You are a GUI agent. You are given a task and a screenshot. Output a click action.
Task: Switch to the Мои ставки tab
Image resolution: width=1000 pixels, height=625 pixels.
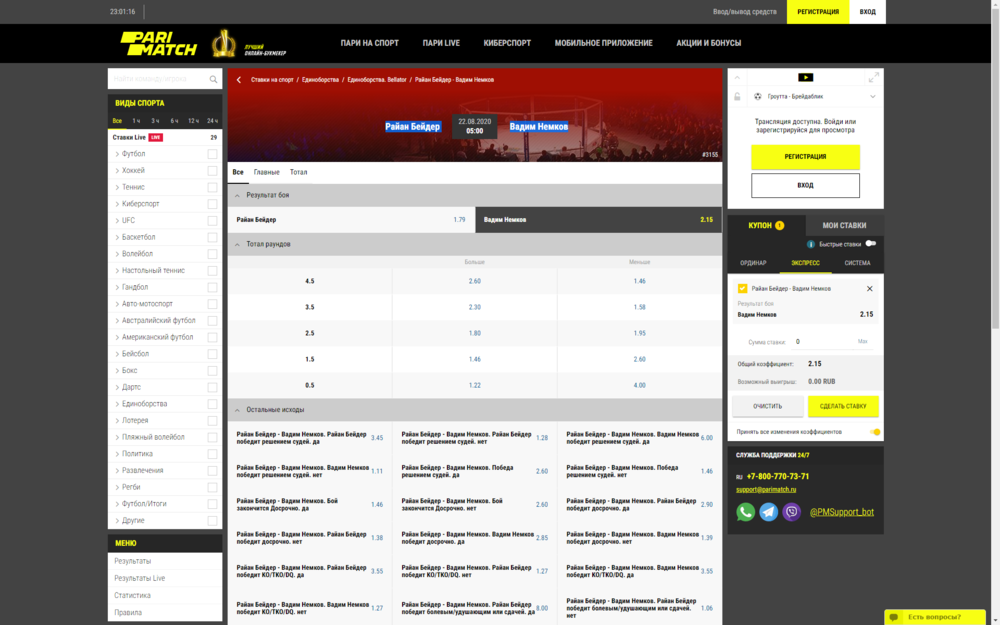click(x=844, y=225)
